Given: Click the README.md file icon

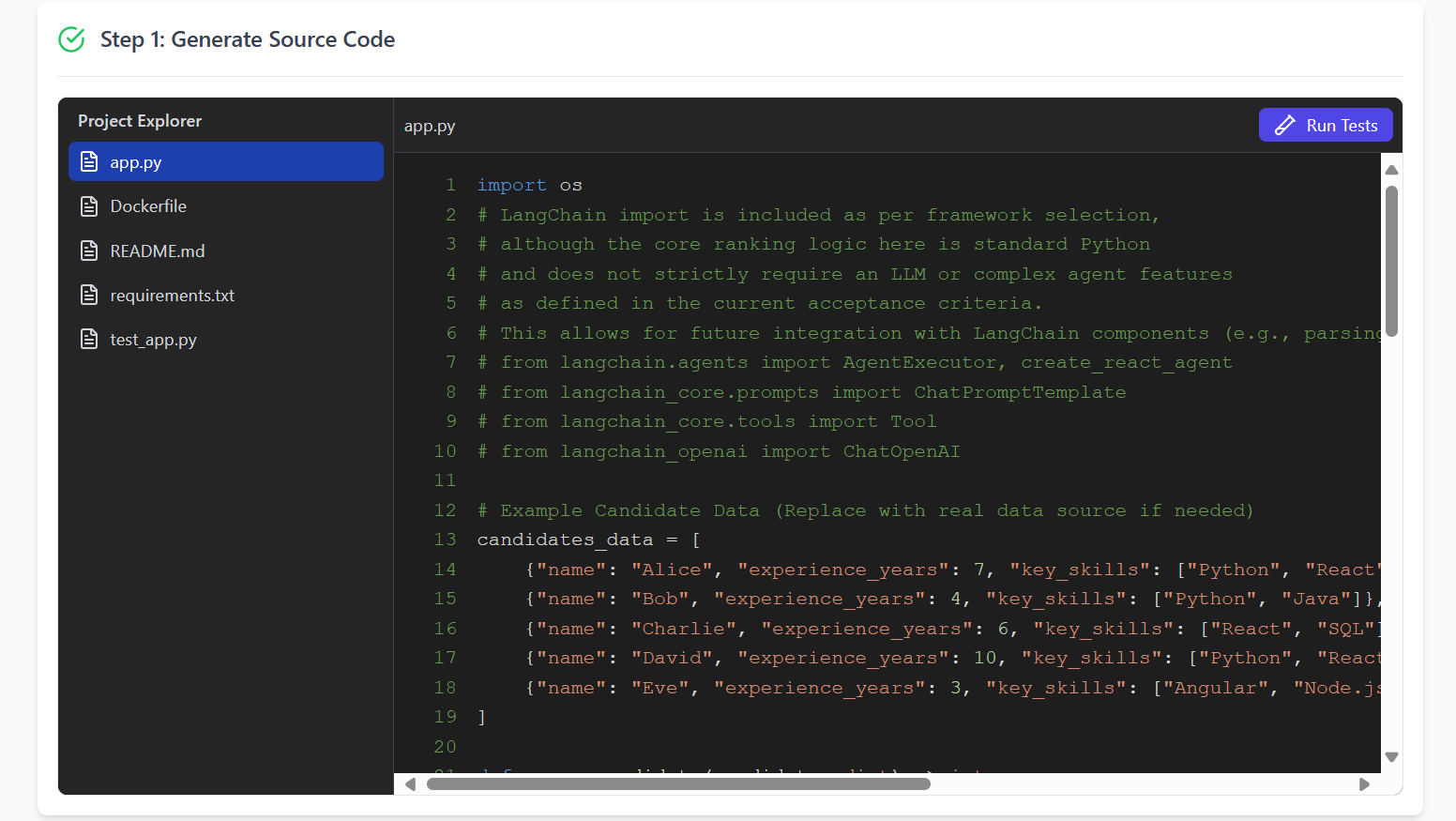Looking at the screenshot, I should click(89, 251).
